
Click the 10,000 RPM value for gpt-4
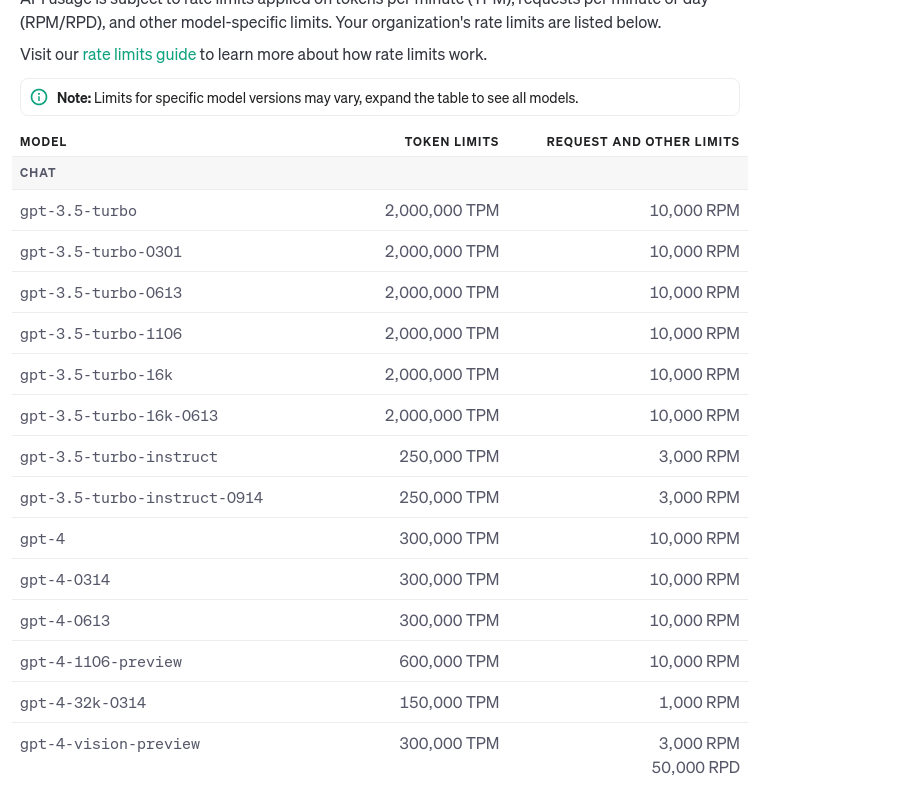(x=694, y=539)
